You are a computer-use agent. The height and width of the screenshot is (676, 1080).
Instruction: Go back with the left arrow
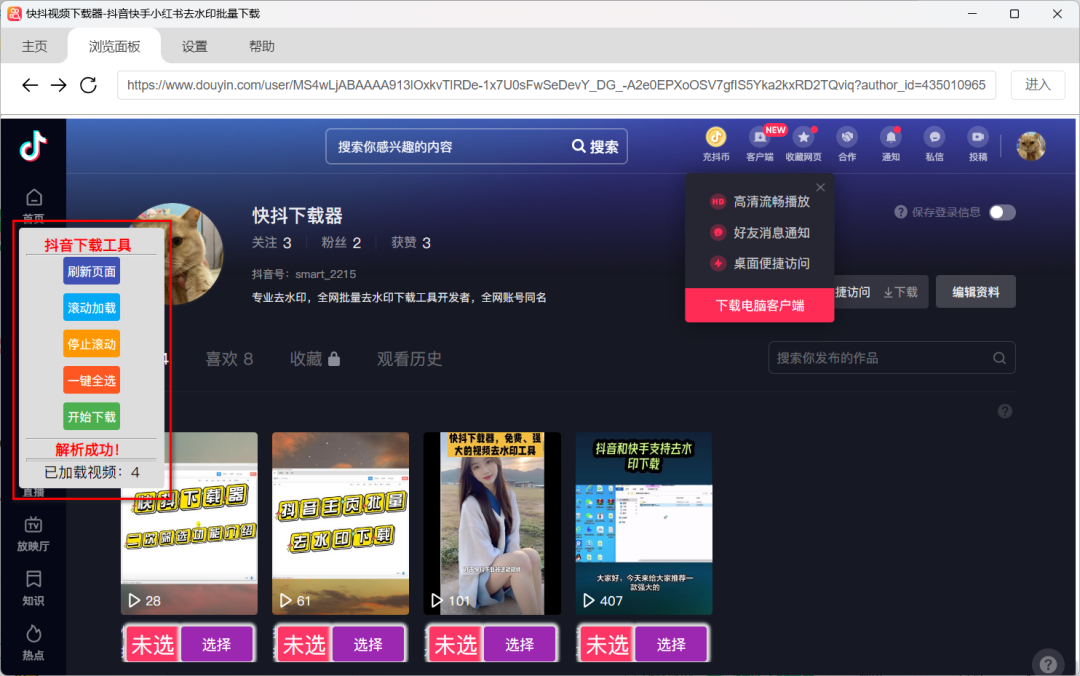click(x=30, y=85)
